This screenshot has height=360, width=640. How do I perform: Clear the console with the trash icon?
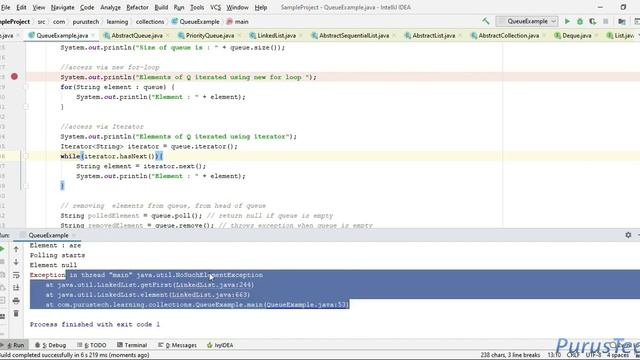pos(16,313)
